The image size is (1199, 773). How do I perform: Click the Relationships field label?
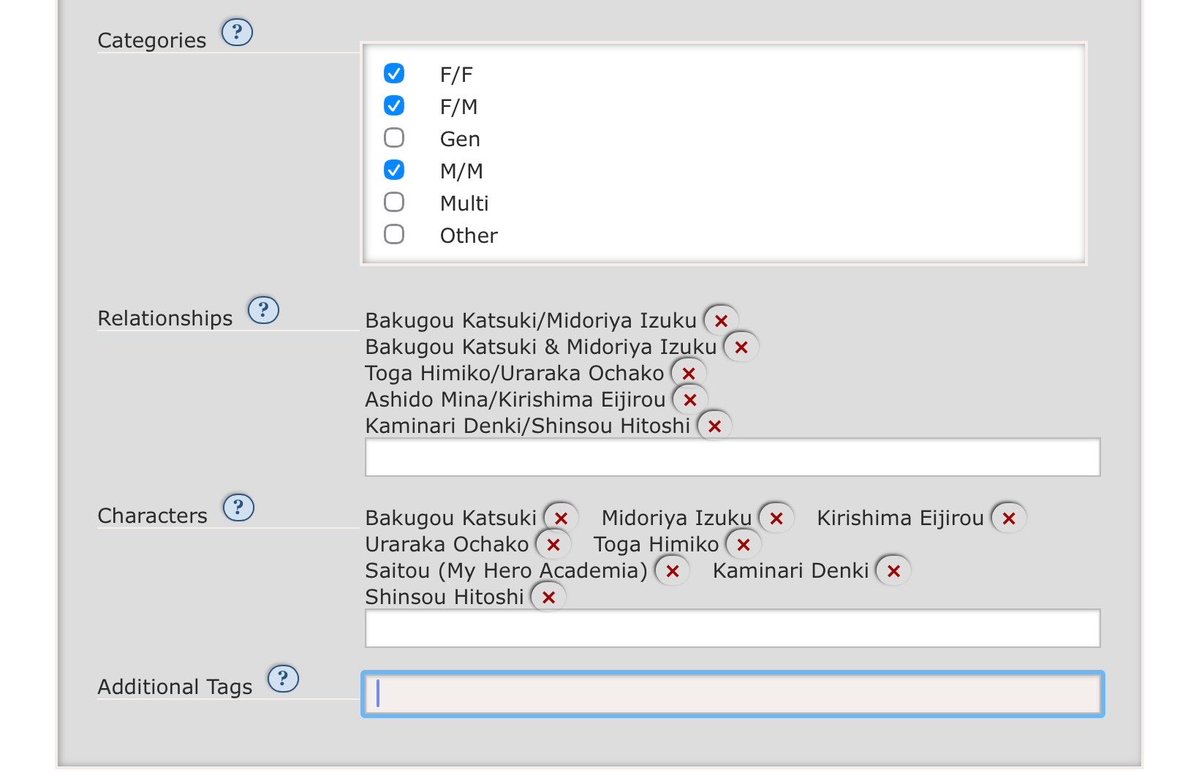pyautogui.click(x=164, y=318)
